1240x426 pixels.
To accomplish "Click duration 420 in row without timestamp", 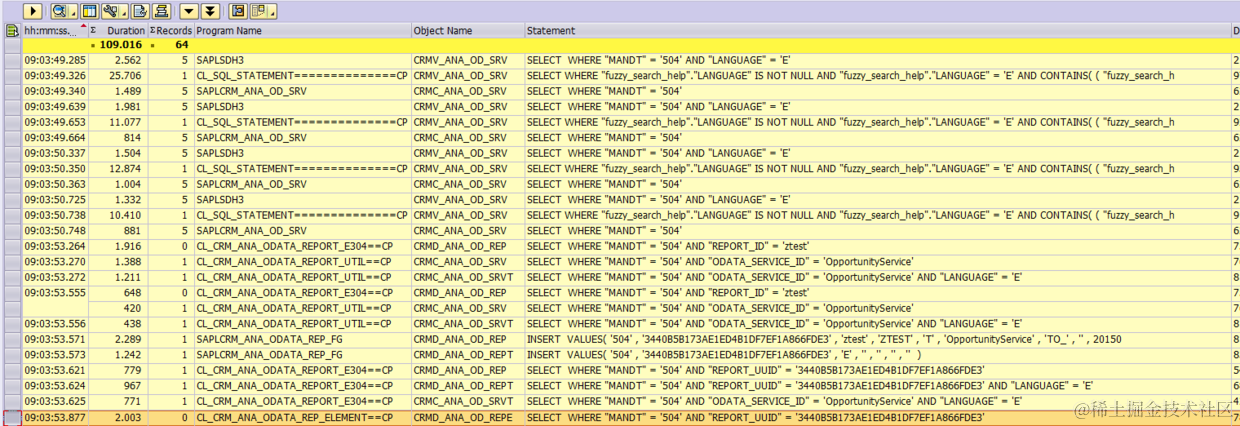I will point(133,308).
